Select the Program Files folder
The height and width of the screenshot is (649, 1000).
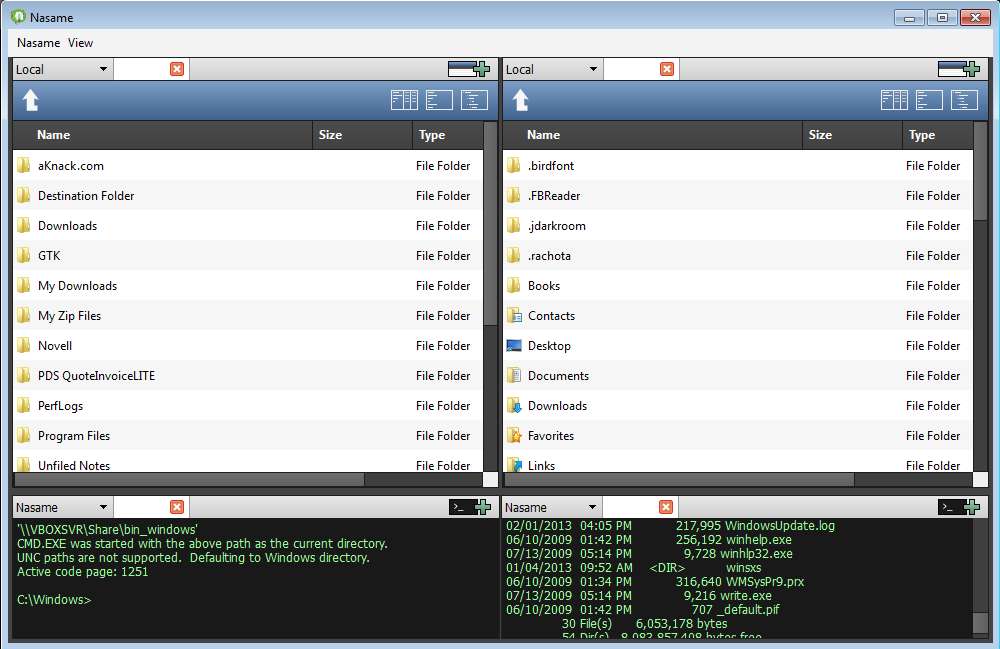coord(248,435)
